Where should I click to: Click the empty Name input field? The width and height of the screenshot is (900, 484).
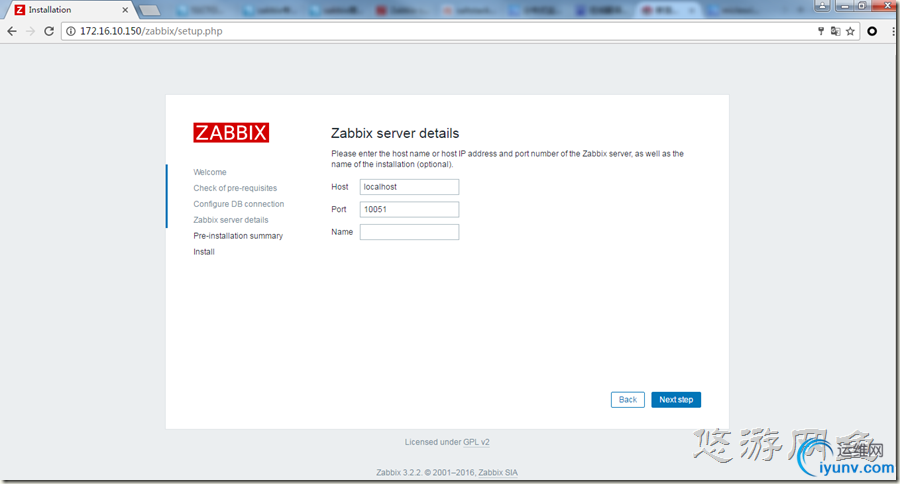click(x=409, y=232)
